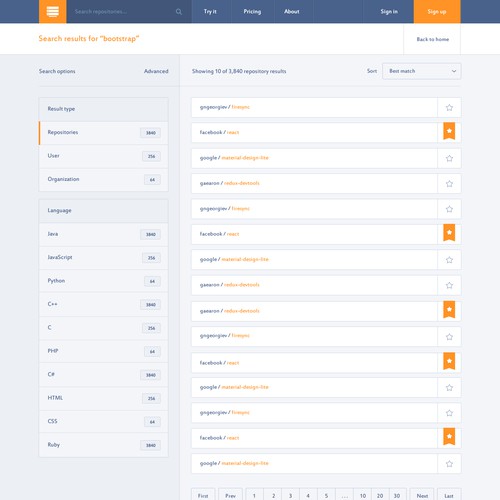Star the second gngeorgiev / firesync result
Screen dimensions: 500x500
point(449,209)
